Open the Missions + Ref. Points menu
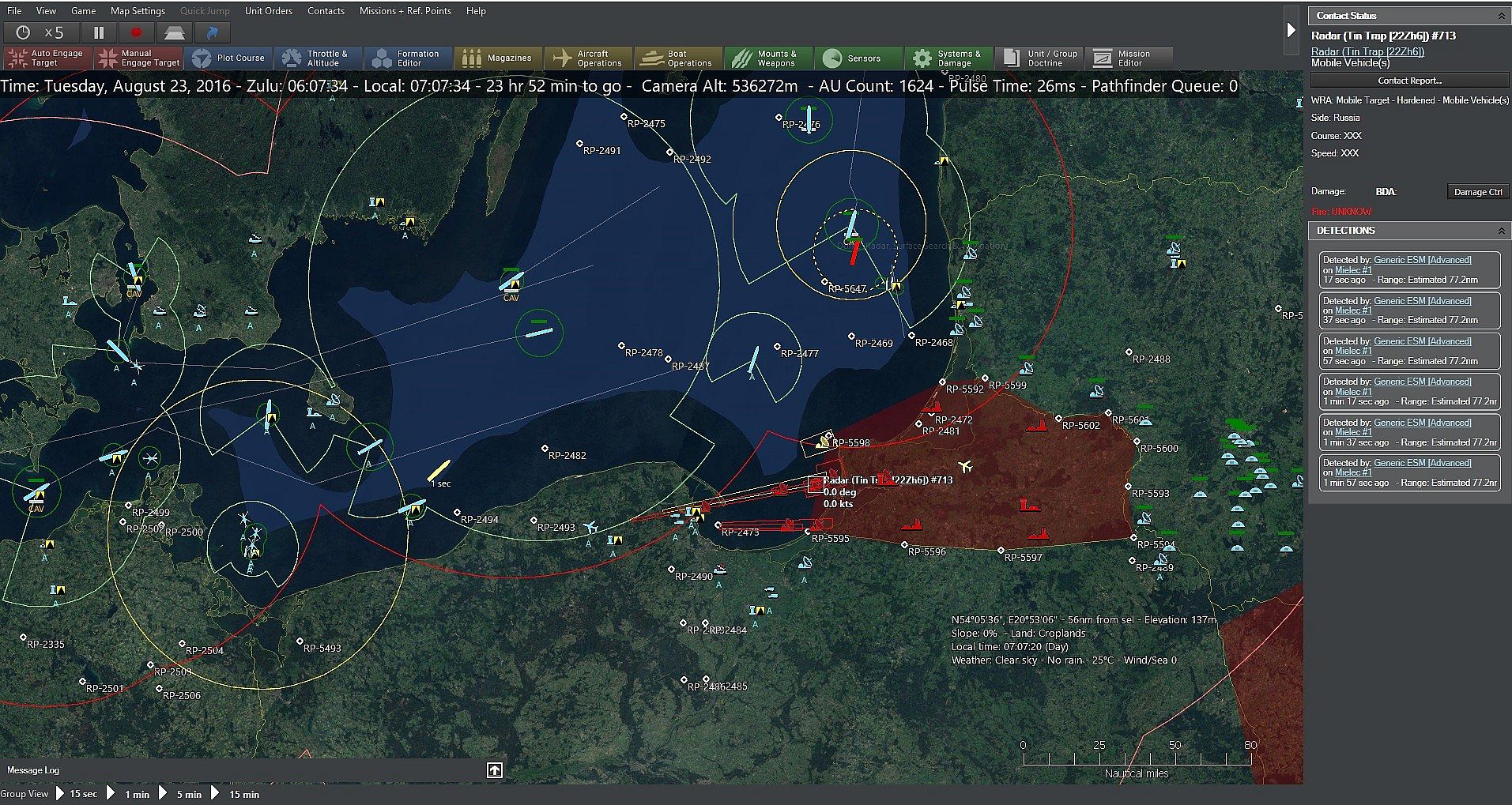This screenshot has height=805, width=1512. (x=405, y=11)
